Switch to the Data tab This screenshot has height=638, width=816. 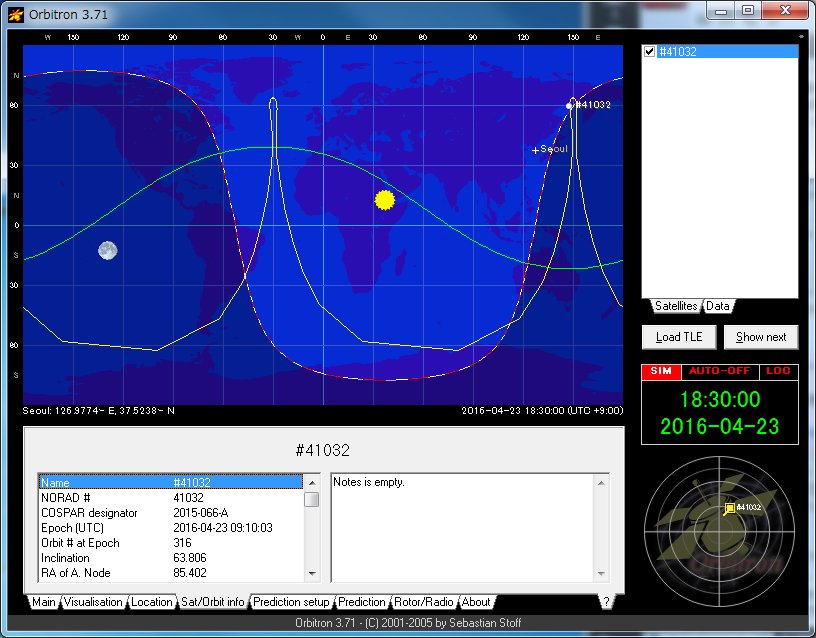click(x=717, y=306)
